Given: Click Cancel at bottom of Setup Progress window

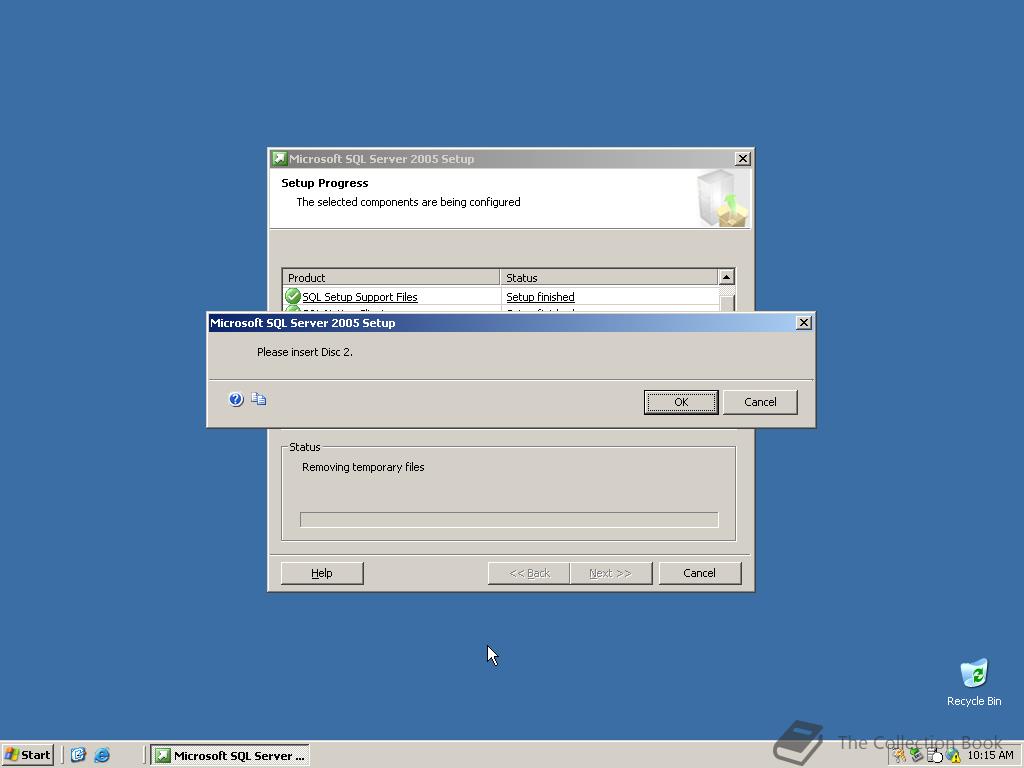Looking at the screenshot, I should pos(699,573).
